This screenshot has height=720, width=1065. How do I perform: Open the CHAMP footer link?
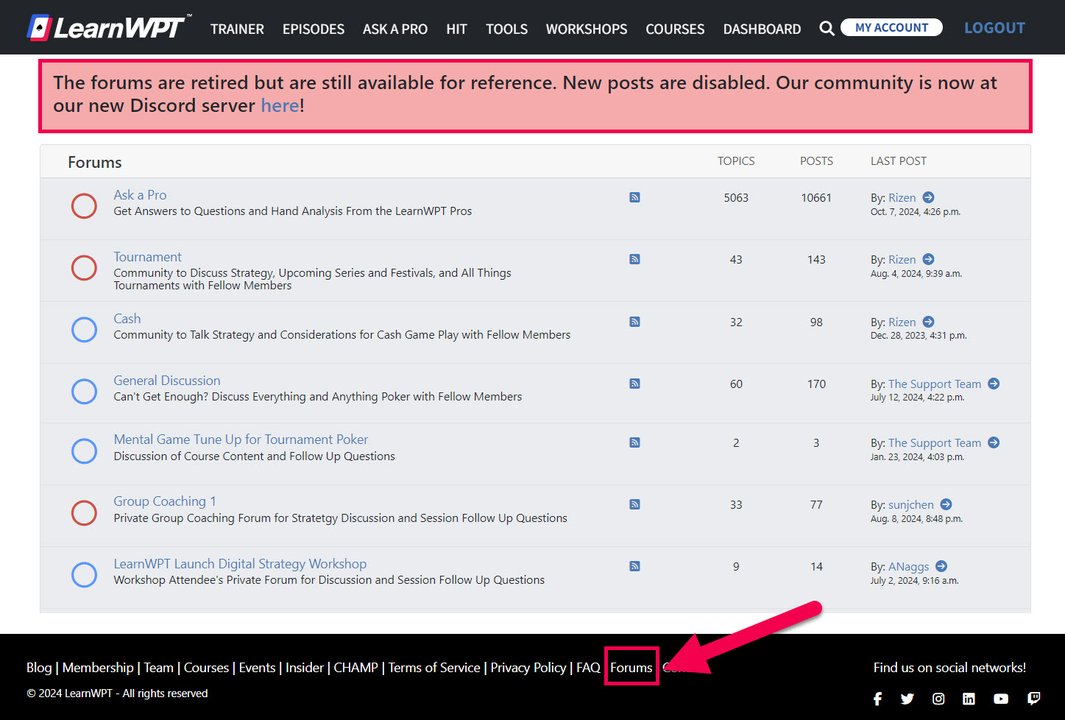pyautogui.click(x=356, y=668)
